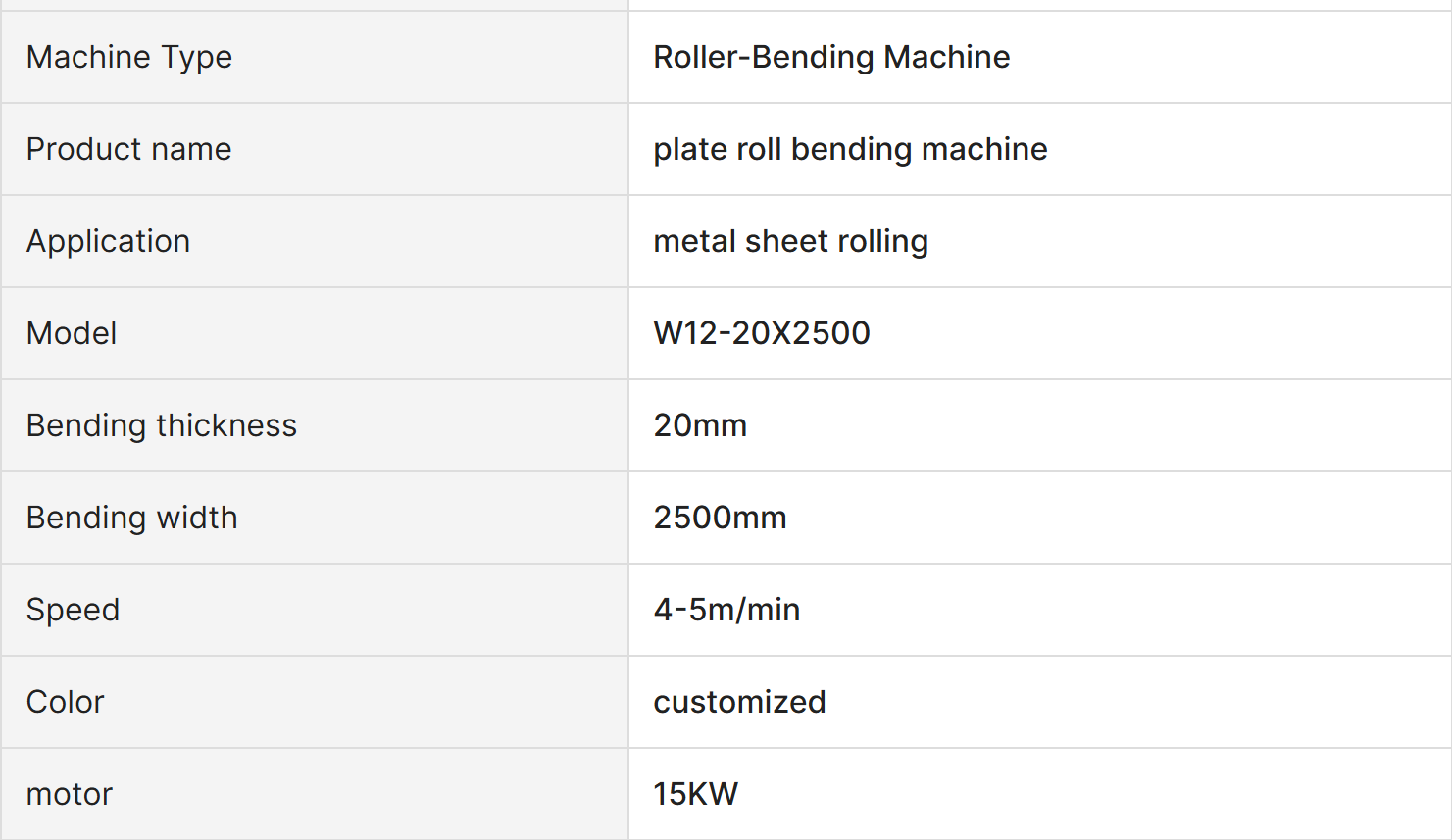The width and height of the screenshot is (1452, 840).
Task: Click empty space in the Model value cell
Action: 1157,333
